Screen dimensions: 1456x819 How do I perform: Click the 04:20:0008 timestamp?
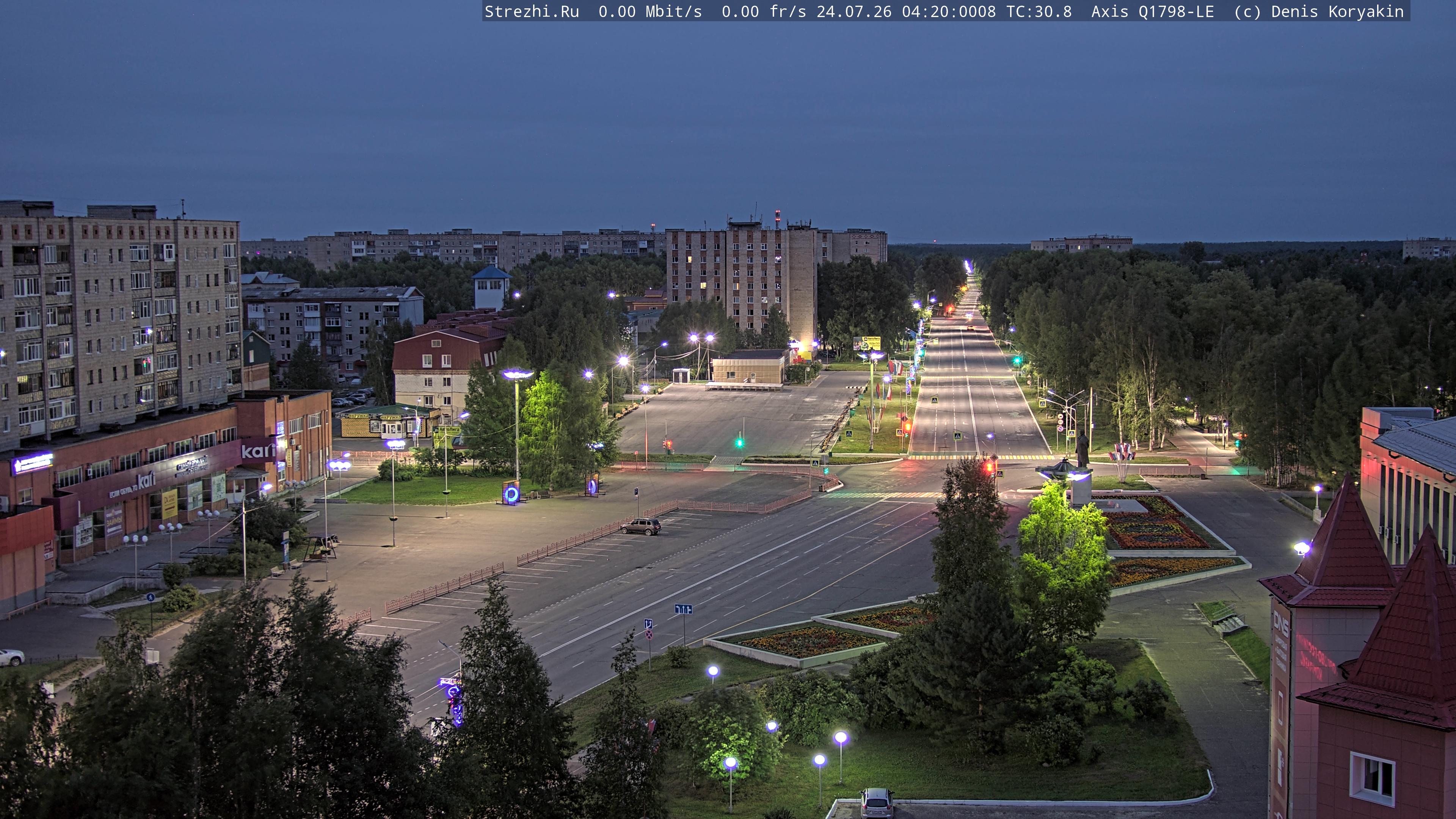[949, 12]
